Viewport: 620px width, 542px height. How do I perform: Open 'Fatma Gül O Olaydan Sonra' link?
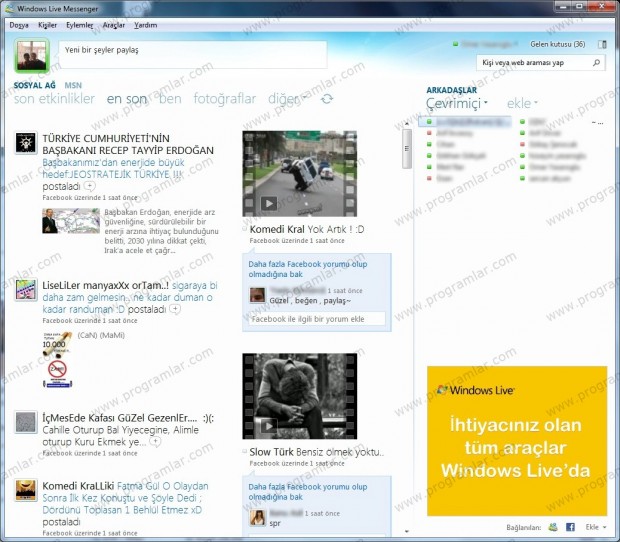point(126,498)
